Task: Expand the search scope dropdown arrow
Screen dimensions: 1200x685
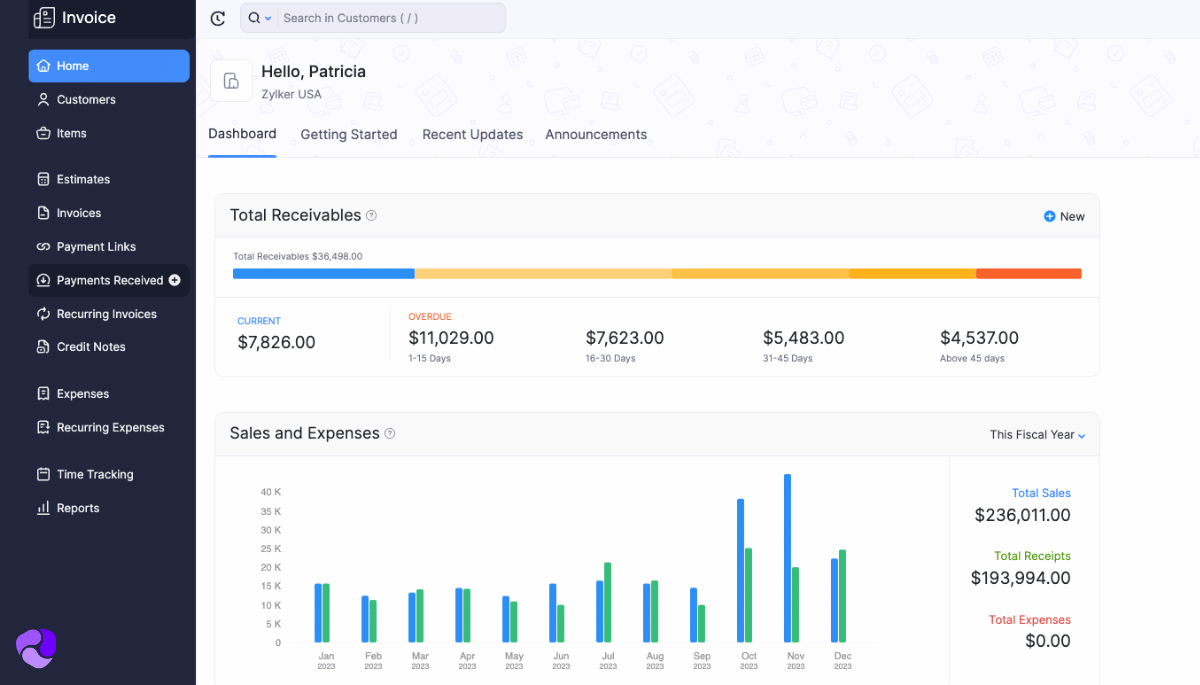Action: pos(268,19)
